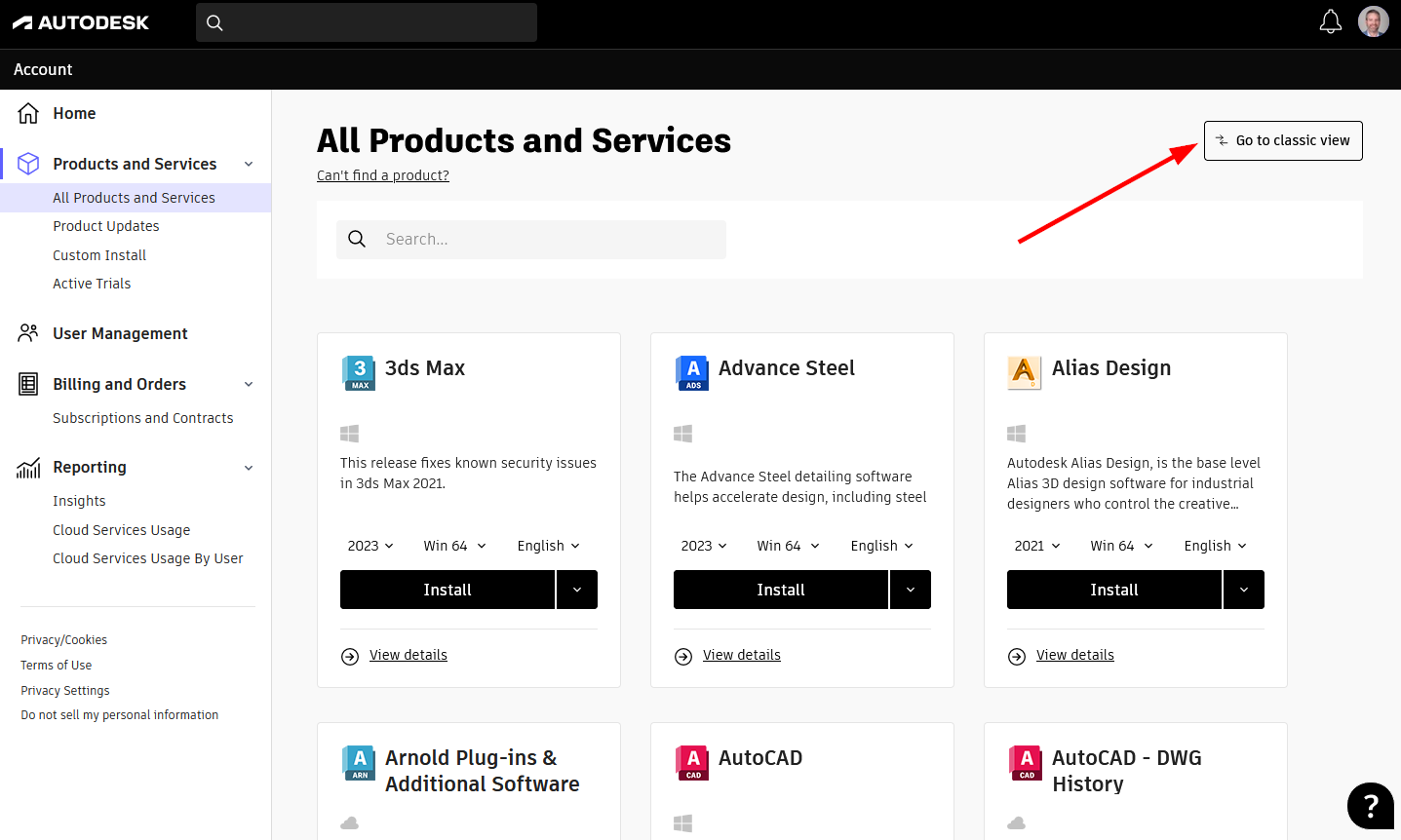Click the notifications bell icon
The width and height of the screenshot is (1401, 840).
pos(1330,21)
